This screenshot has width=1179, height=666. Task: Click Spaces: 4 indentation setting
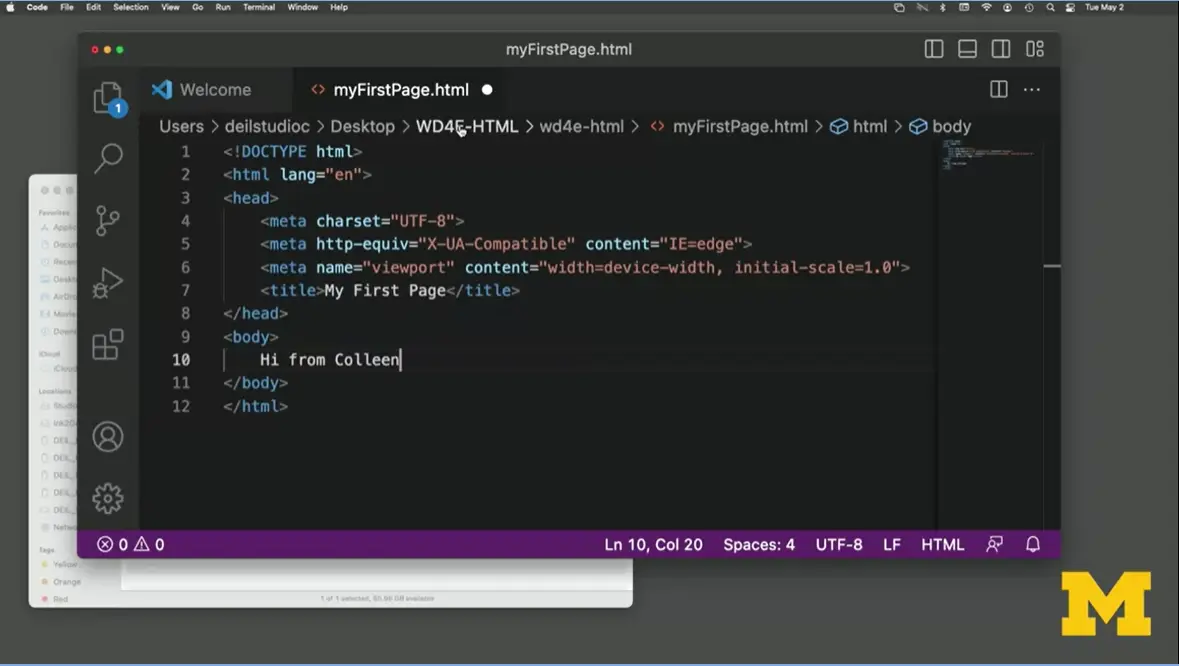point(758,544)
